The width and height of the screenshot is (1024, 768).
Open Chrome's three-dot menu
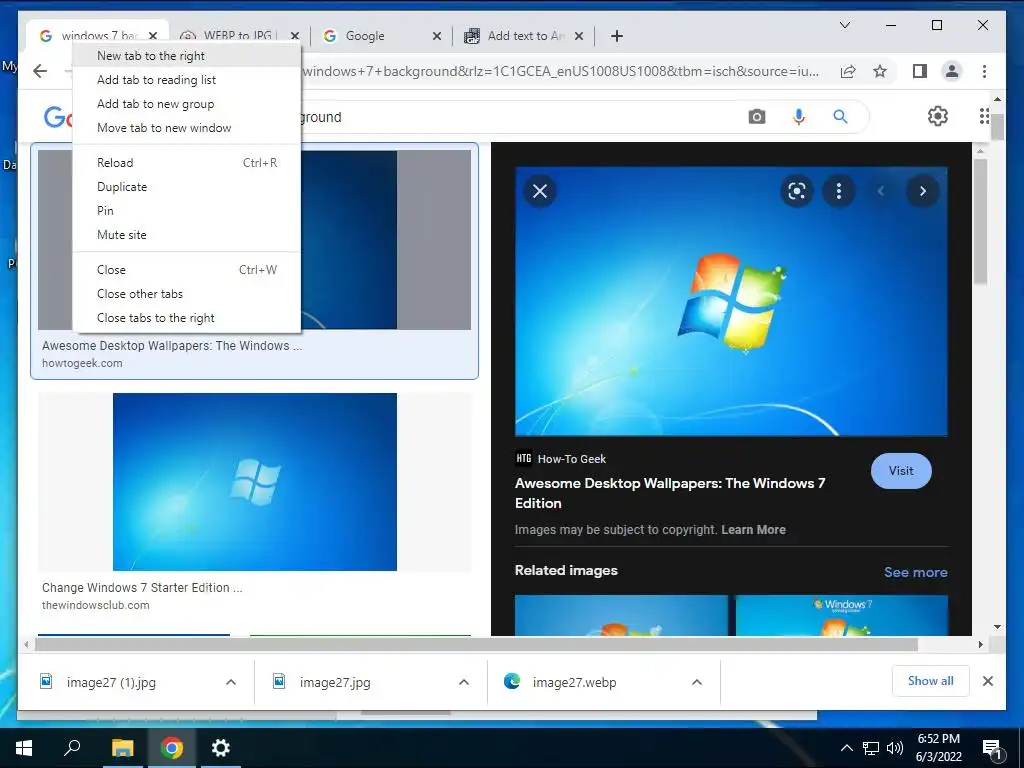[984, 71]
